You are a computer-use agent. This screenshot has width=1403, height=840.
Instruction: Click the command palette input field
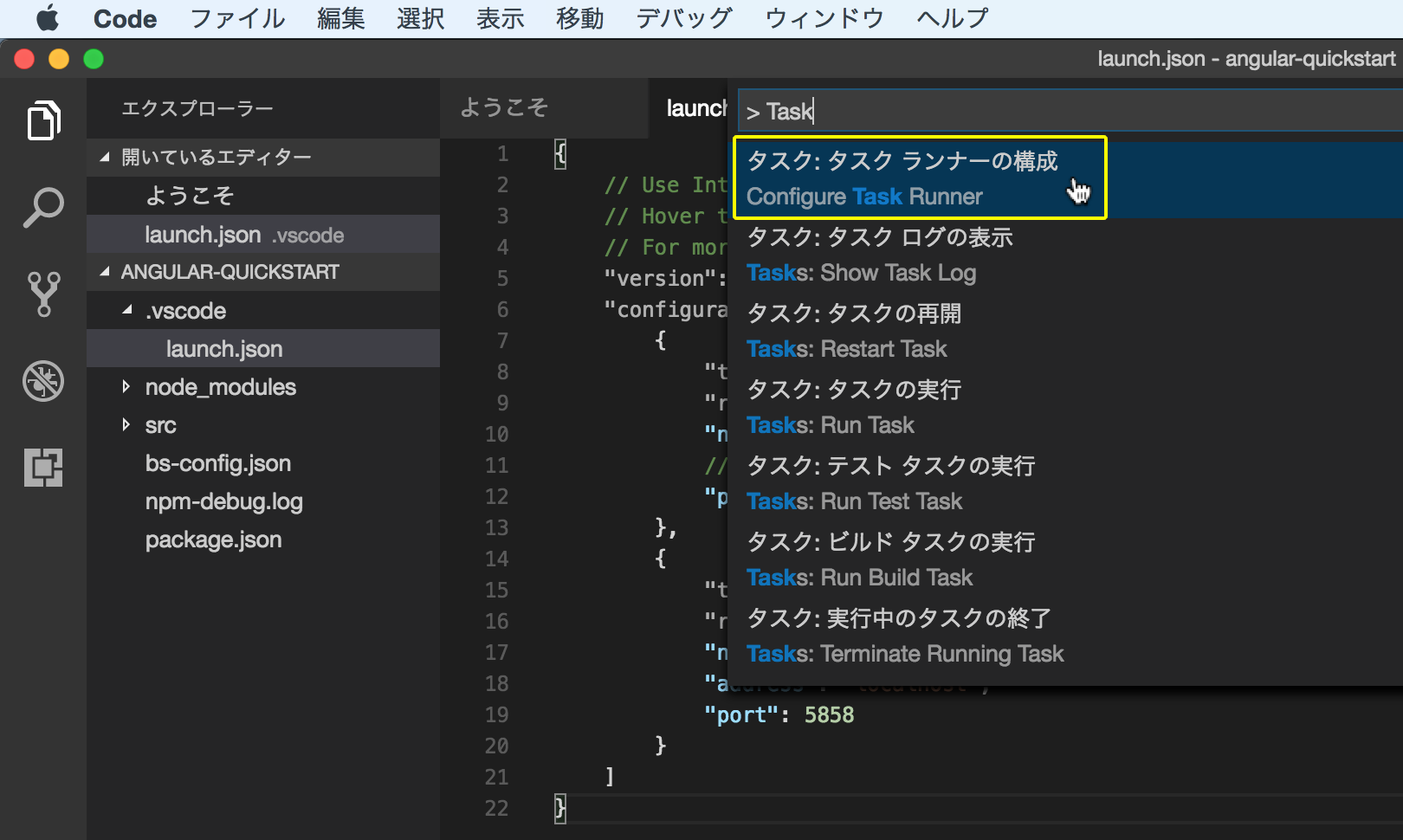tap(1070, 111)
